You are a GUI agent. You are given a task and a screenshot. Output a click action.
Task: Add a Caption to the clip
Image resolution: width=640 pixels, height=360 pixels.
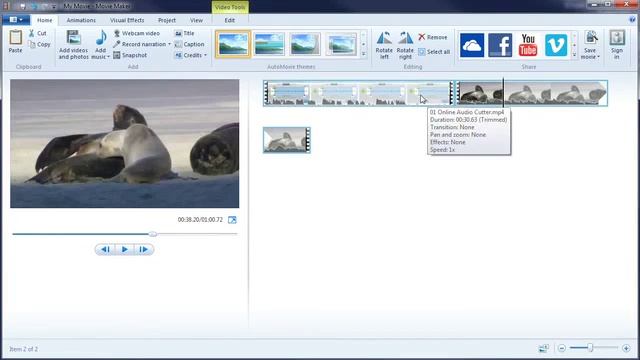click(x=189, y=44)
